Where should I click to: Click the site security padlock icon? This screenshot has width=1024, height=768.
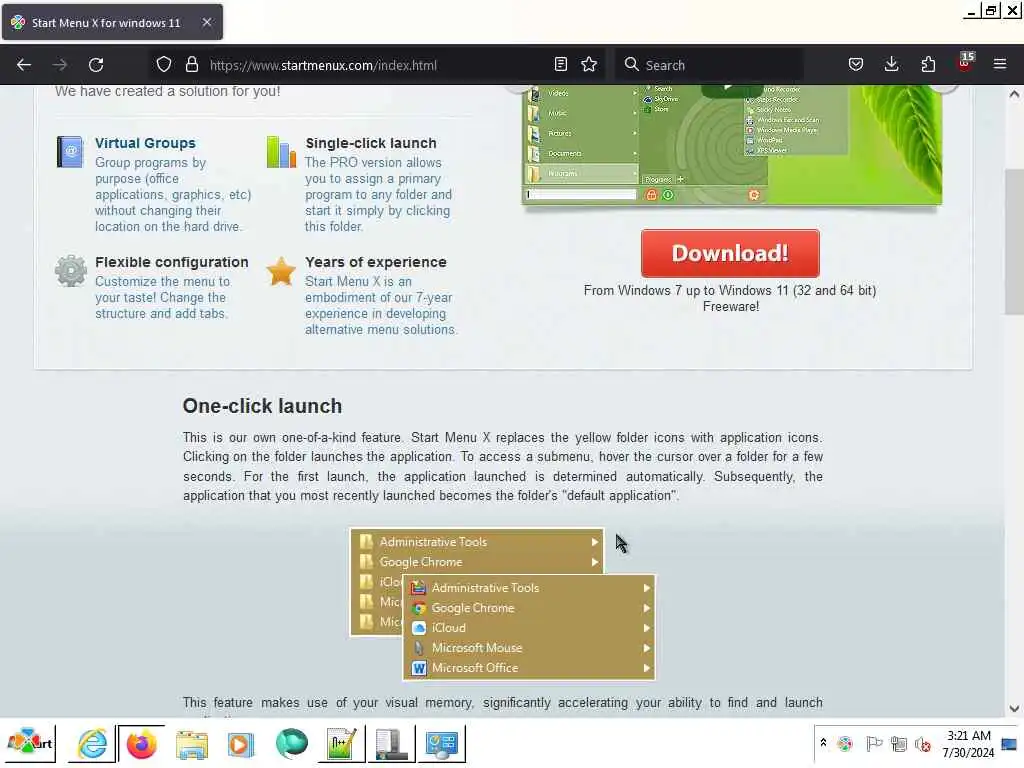[191, 65]
